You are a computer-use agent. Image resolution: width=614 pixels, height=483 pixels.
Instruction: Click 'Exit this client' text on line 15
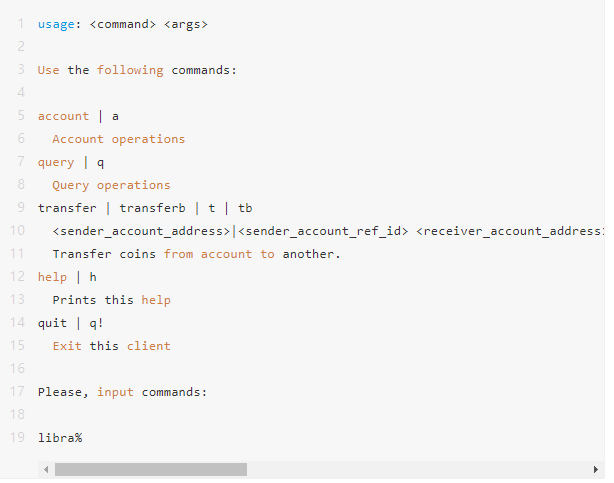(x=112, y=346)
